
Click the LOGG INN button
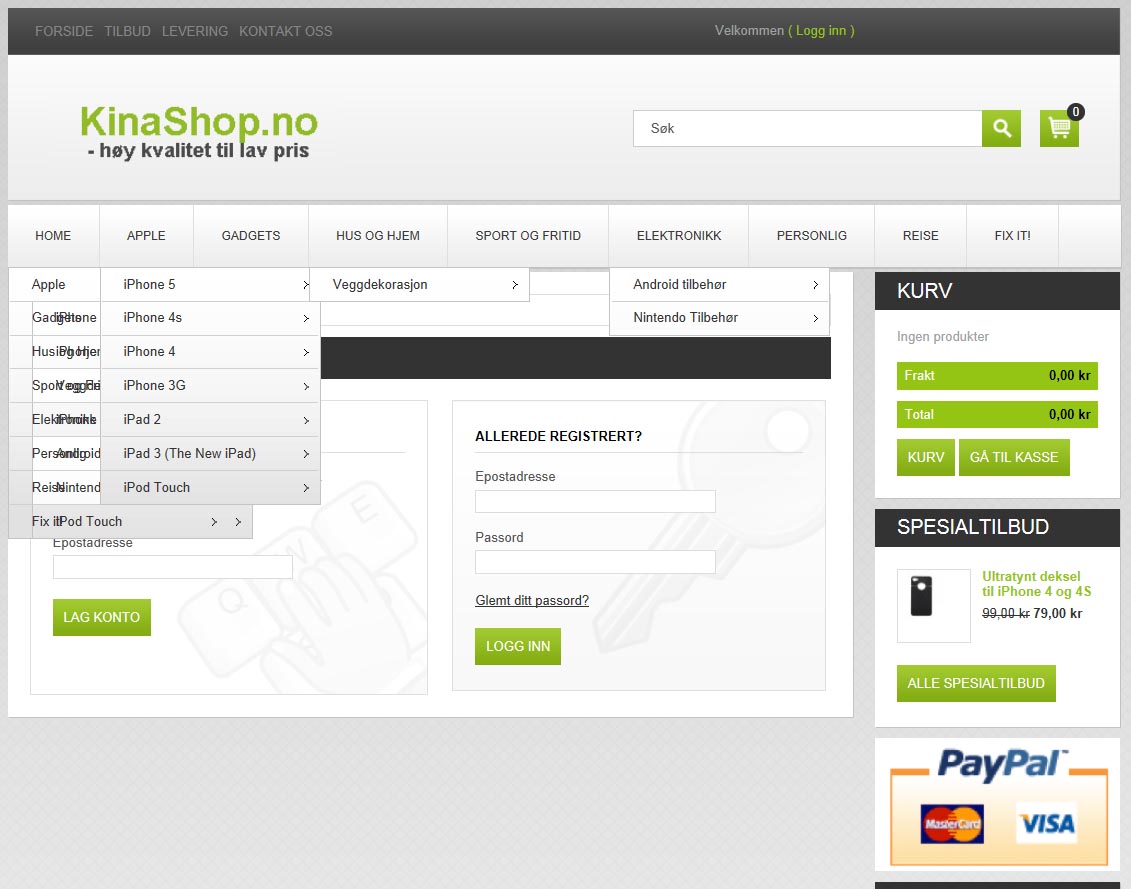click(x=518, y=647)
